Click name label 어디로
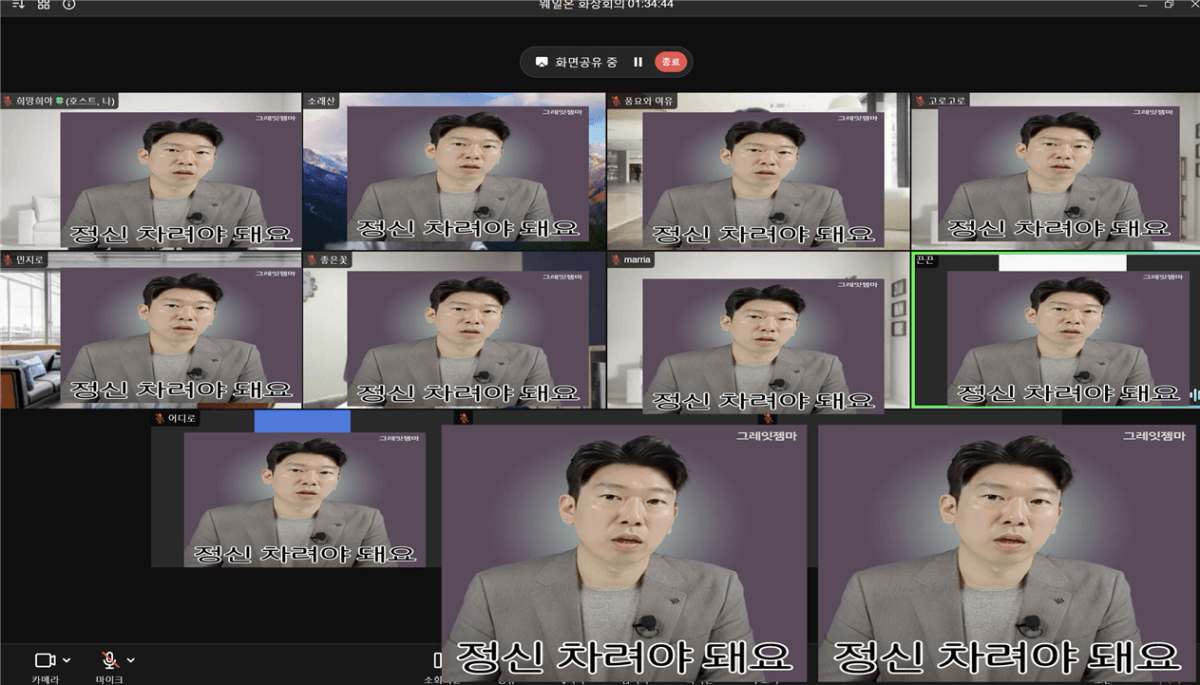The image size is (1200, 685). tap(181, 419)
